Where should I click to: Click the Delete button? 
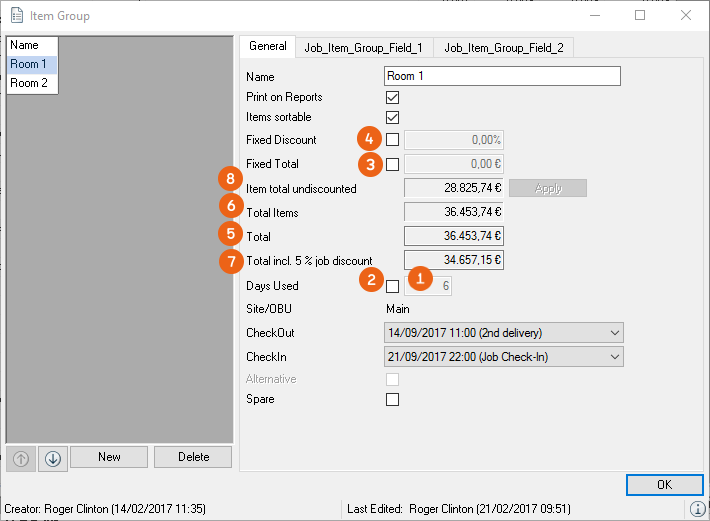(x=193, y=457)
